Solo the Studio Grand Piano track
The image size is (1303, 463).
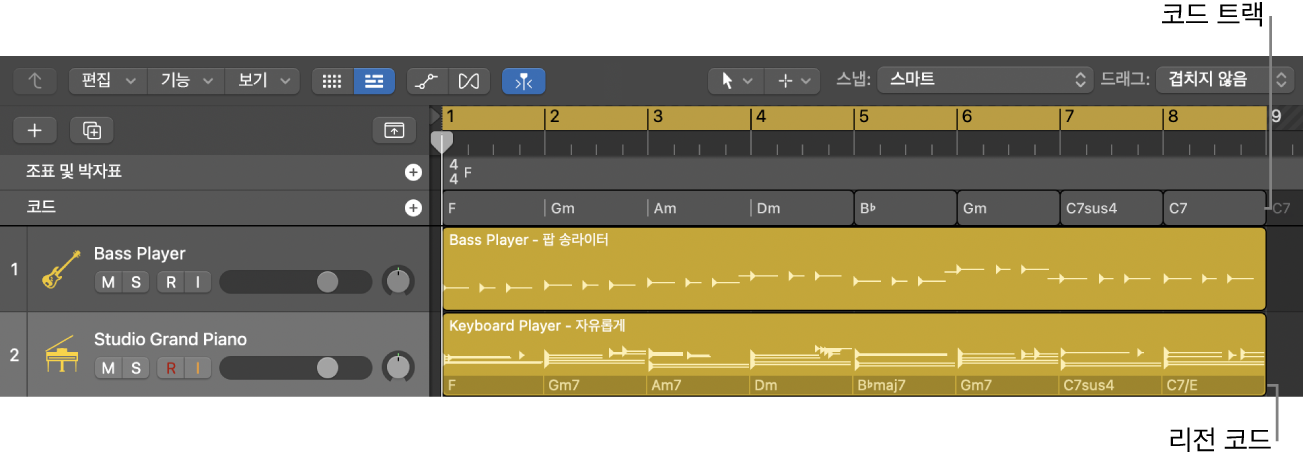pos(136,368)
